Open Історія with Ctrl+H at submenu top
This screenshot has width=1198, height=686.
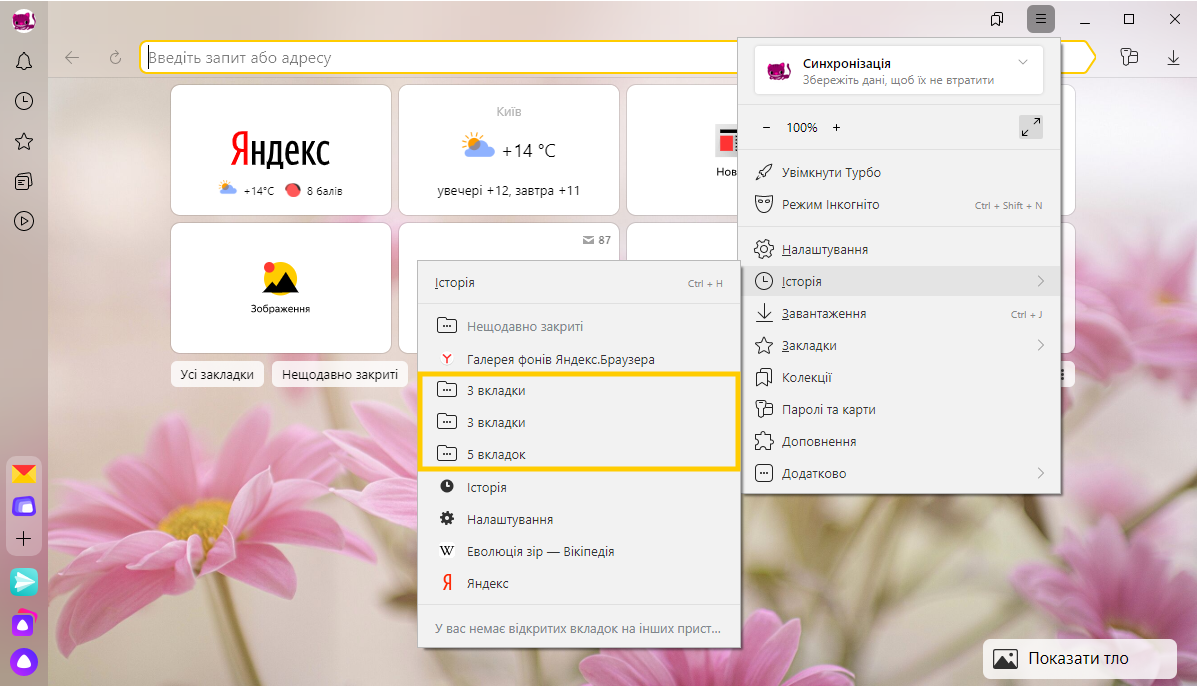point(579,283)
